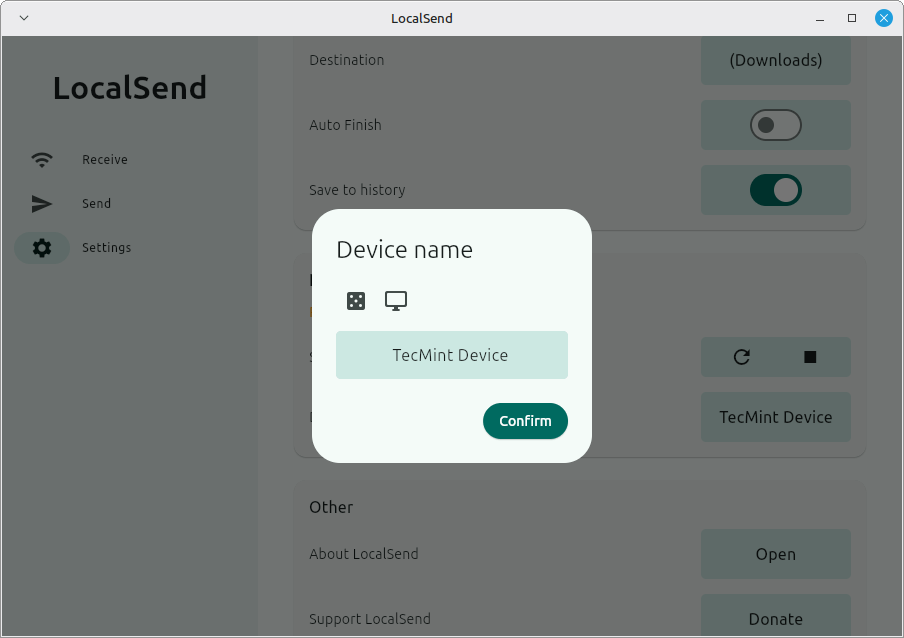The width and height of the screenshot is (904, 638).
Task: Click the dice icon to randomize device name
Action: (355, 300)
